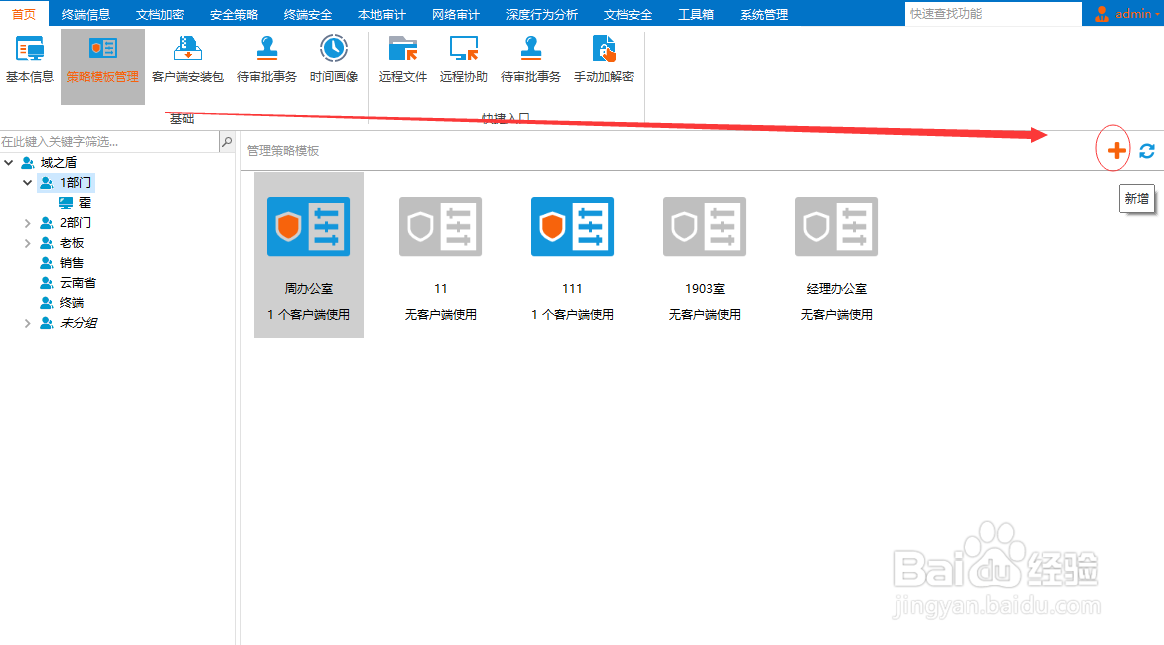The width and height of the screenshot is (1164, 645).
Task: Open the 待审批事务 pending approvals icon
Action: [267, 58]
